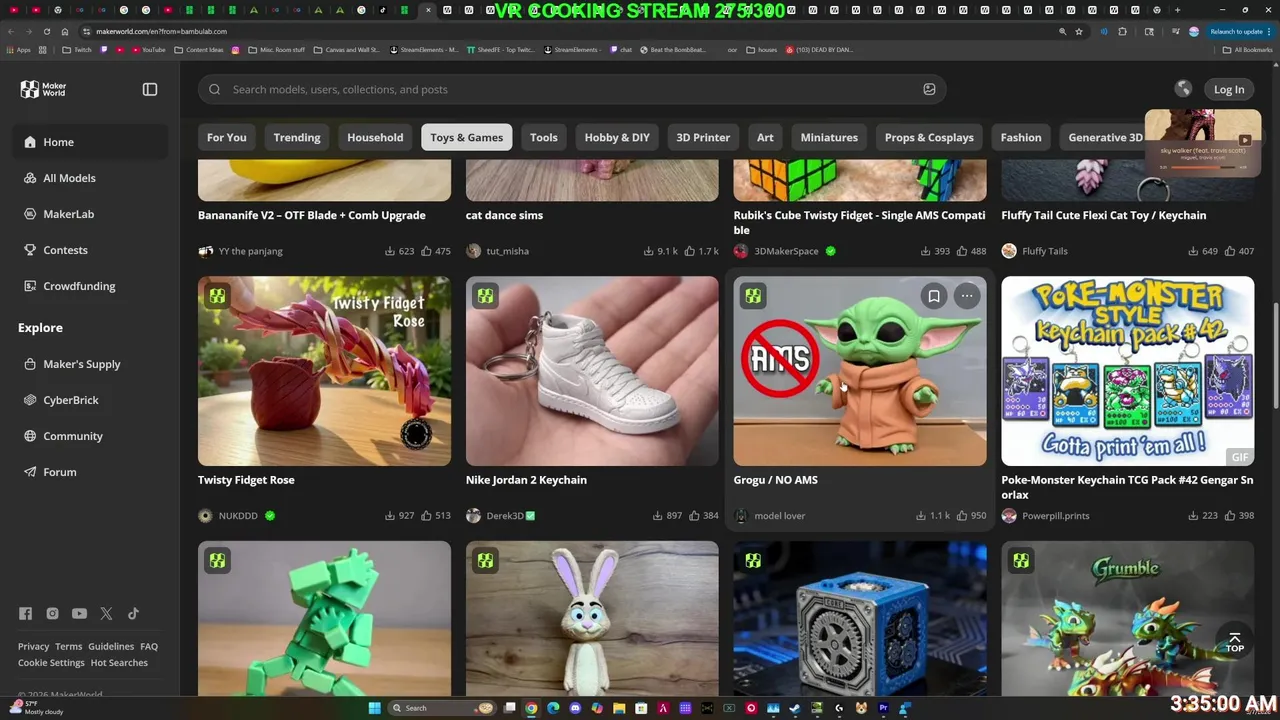Open Windows Start menu
1280x720 pixels.
[374, 708]
